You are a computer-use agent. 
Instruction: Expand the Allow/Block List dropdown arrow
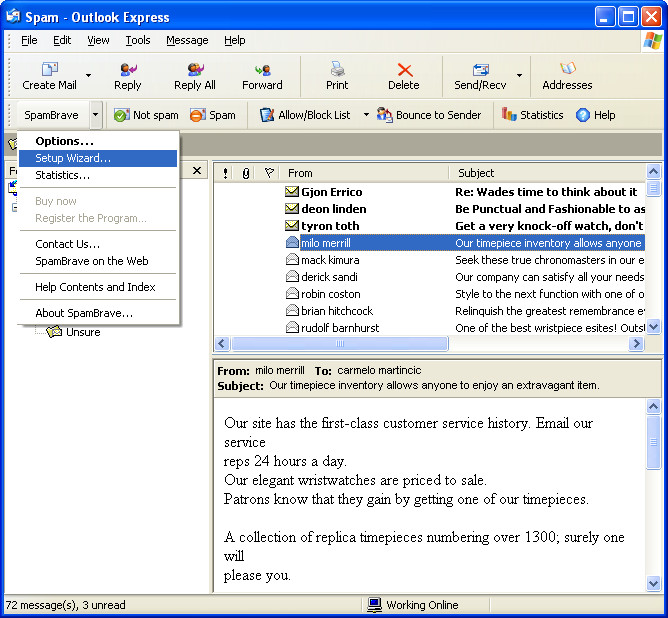[x=366, y=115]
